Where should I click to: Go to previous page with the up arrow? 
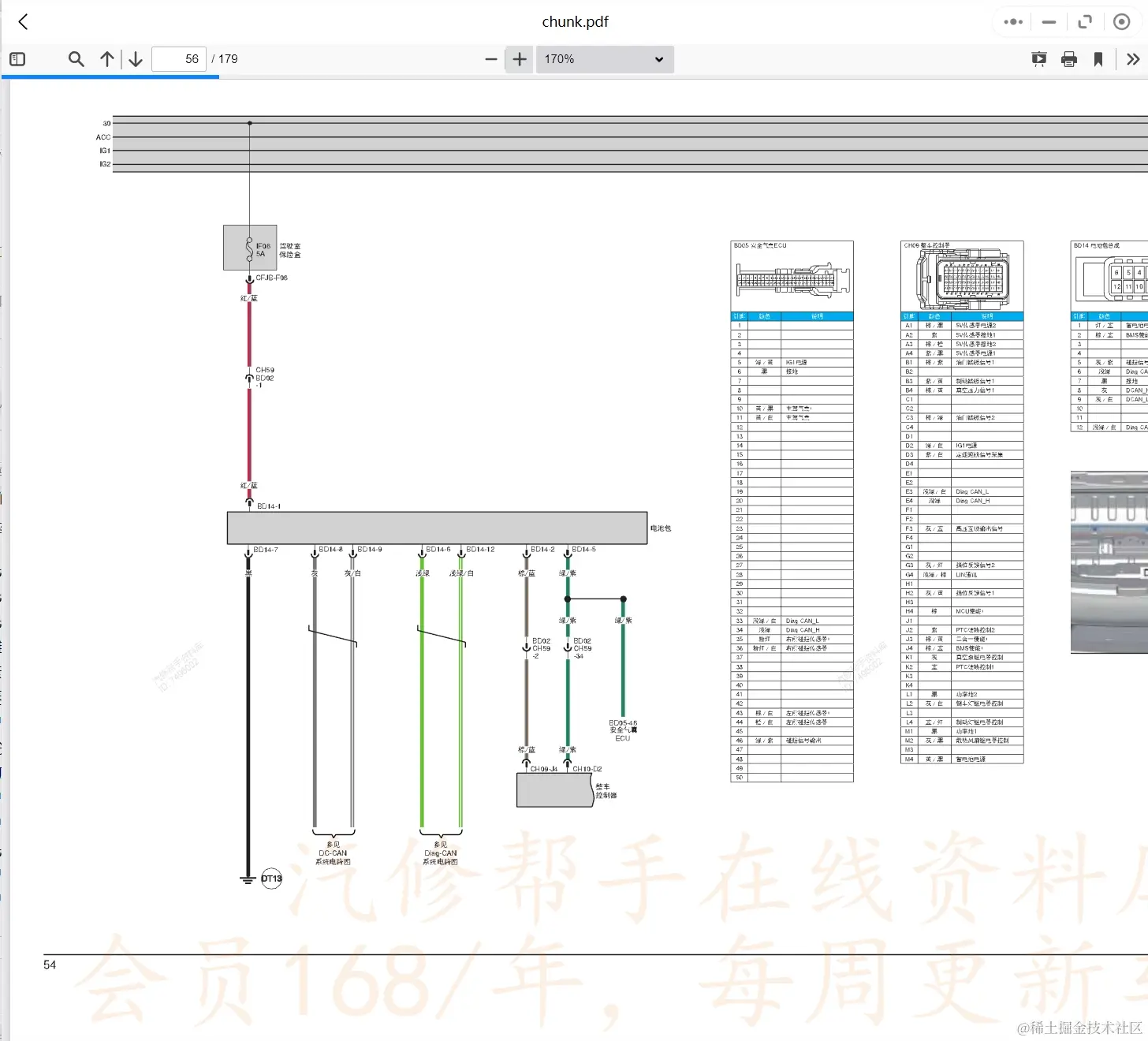pyautogui.click(x=107, y=59)
